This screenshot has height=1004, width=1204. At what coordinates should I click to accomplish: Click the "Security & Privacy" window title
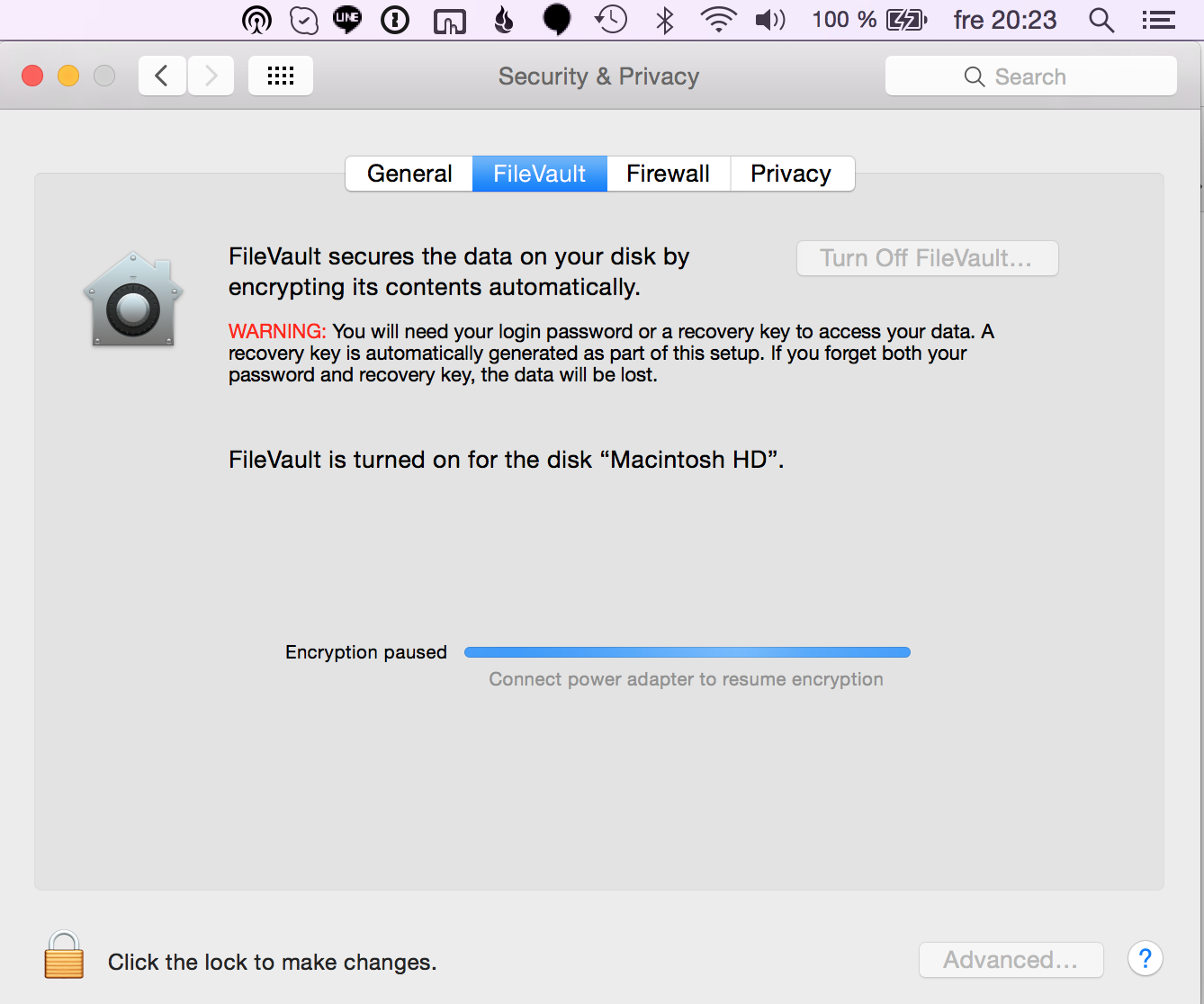tap(599, 76)
